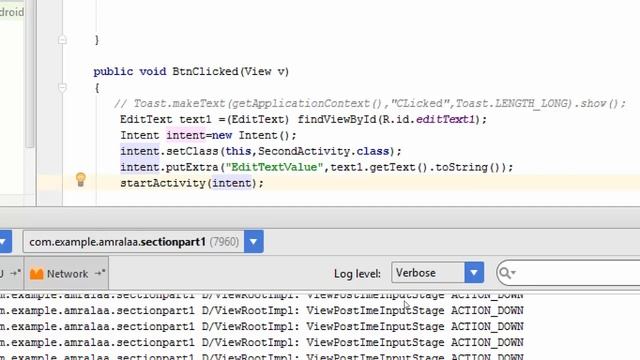The width and height of the screenshot is (640, 360).
Task: Click the project panel vertical scrollbar
Action: click(30, 73)
